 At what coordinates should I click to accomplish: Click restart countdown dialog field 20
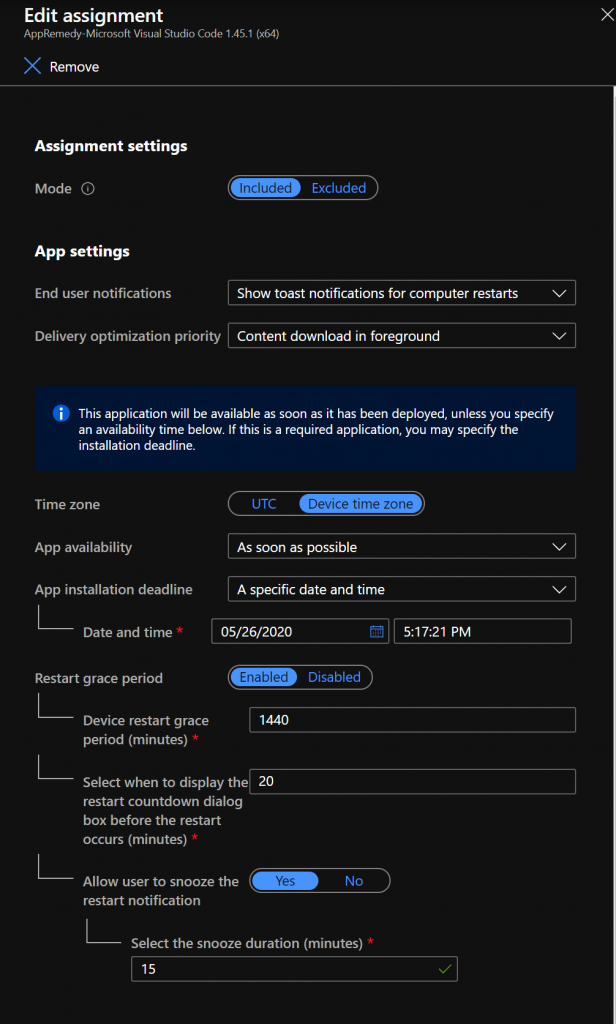(412, 782)
